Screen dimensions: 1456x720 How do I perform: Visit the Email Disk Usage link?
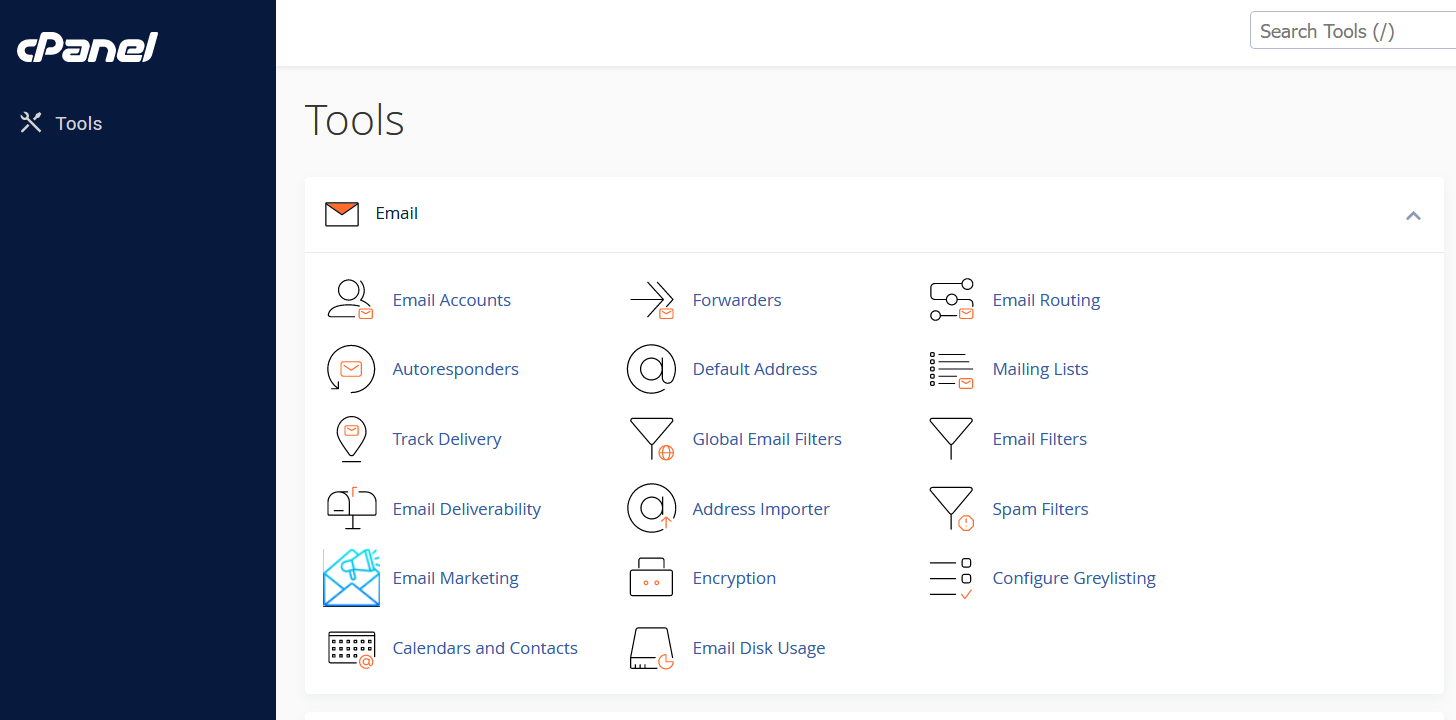tap(759, 648)
